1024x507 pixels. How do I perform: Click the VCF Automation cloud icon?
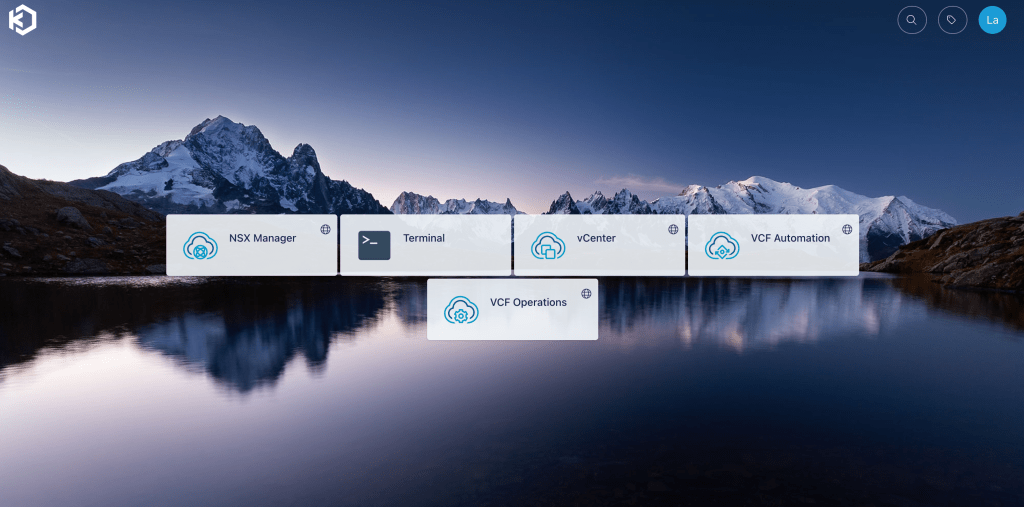point(722,246)
